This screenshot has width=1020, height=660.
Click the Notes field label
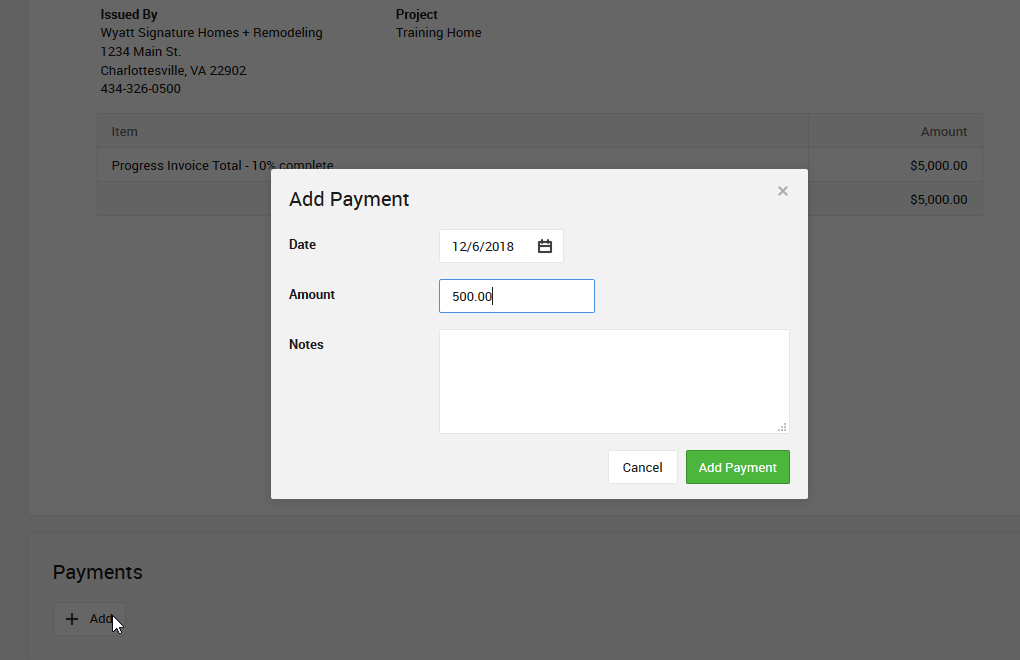[306, 344]
